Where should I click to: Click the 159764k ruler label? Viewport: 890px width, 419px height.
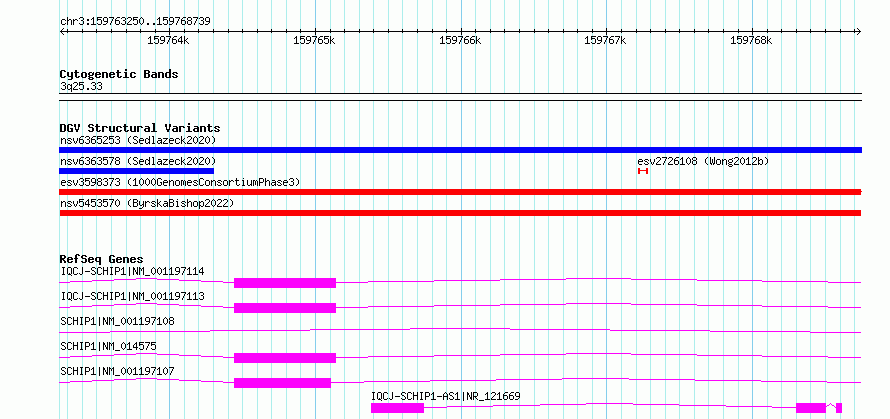click(x=169, y=40)
